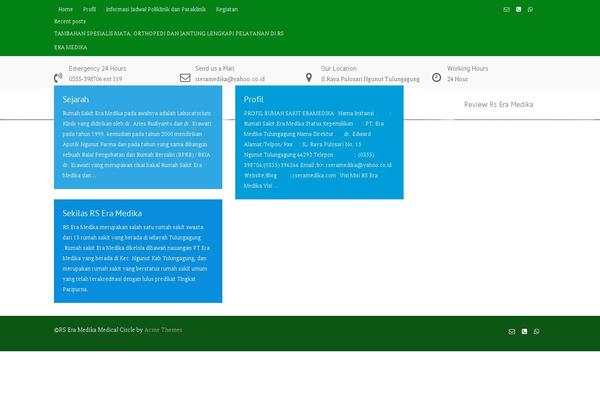Image resolution: width=600 pixels, height=400 pixels.
Task: Click the Jl Raya Pulosari Ngunut Tulungagung address
Action: (x=370, y=79)
